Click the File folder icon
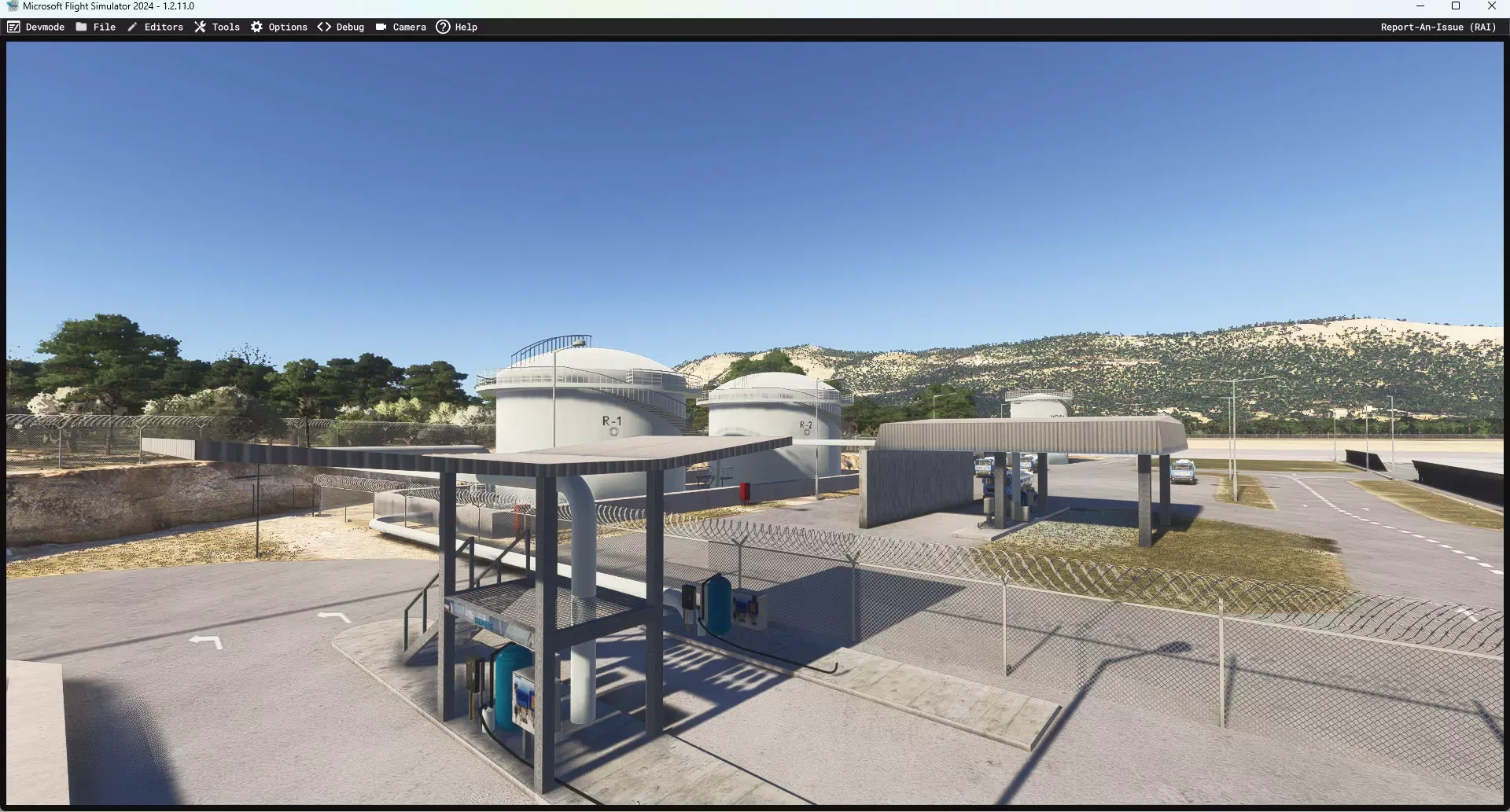 pyautogui.click(x=81, y=27)
